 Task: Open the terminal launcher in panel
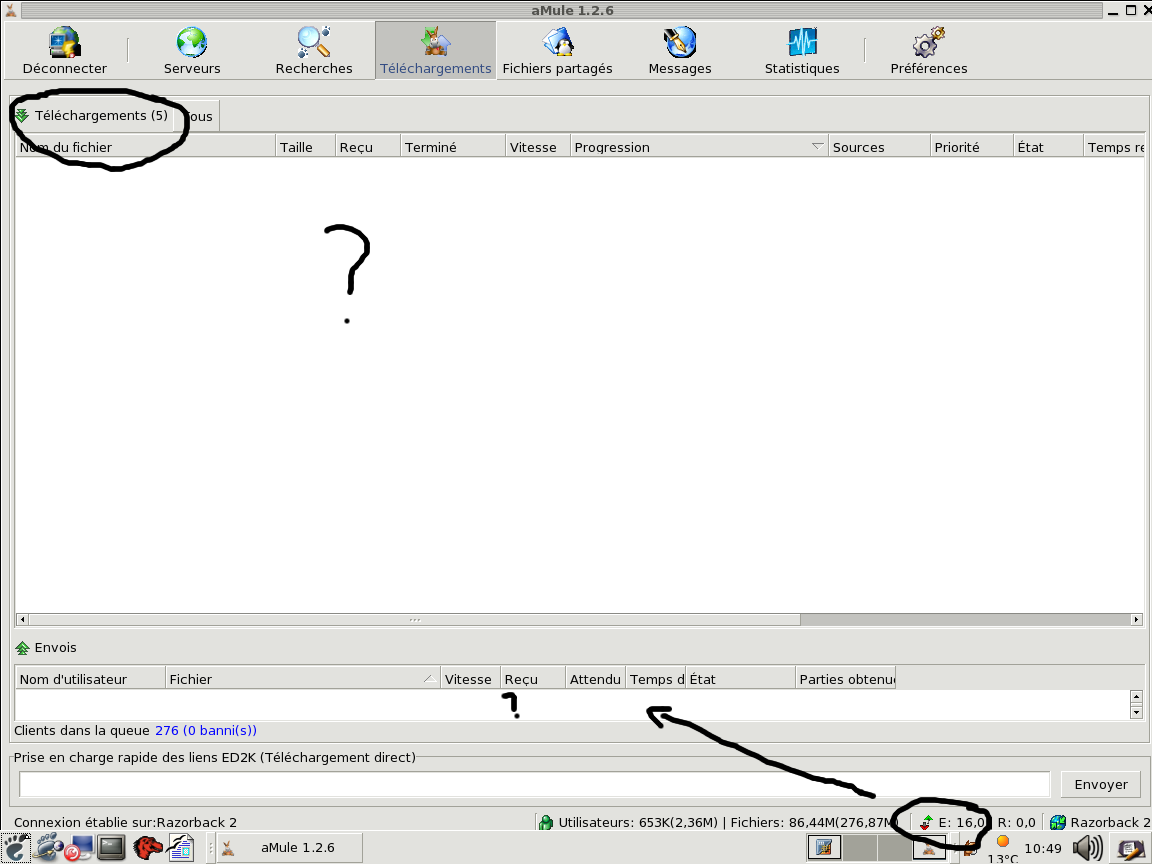tap(112, 848)
